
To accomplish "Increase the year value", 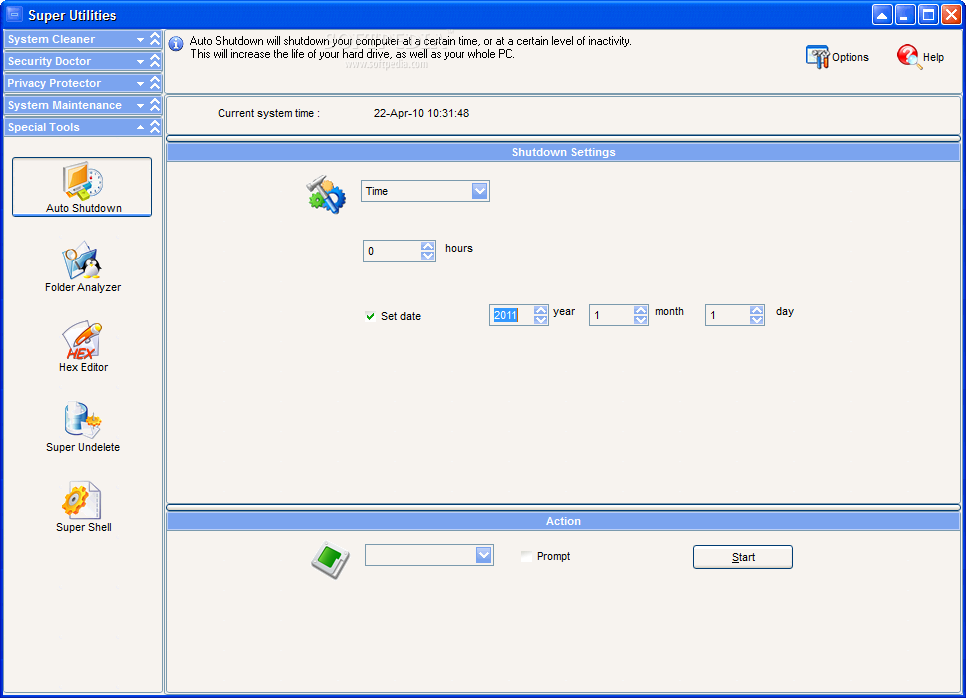I will (540, 310).
